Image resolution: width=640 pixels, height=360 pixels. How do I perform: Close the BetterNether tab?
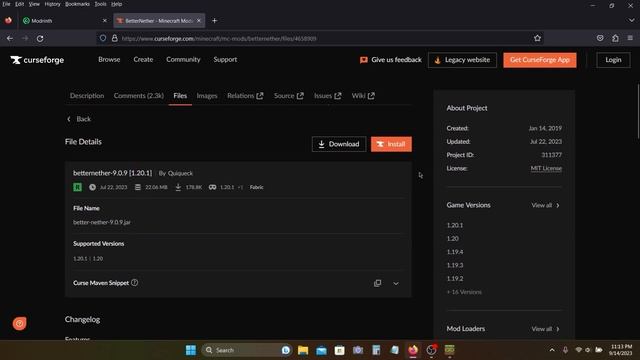tap(199, 20)
